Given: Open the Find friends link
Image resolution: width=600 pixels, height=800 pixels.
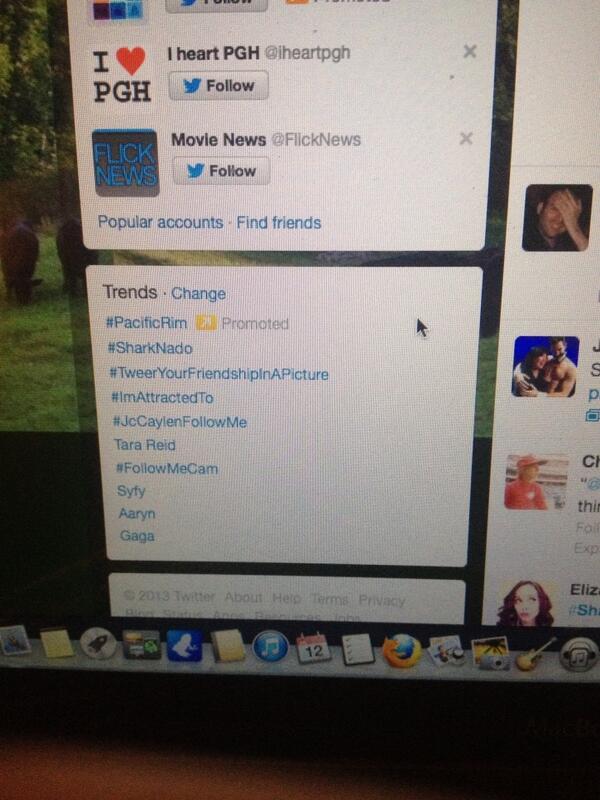Looking at the screenshot, I should pos(279,222).
